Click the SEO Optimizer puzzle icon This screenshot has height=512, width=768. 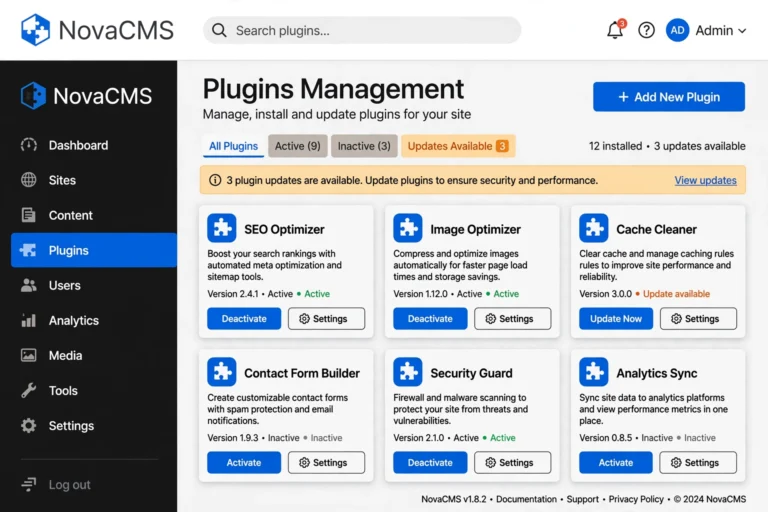click(221, 228)
